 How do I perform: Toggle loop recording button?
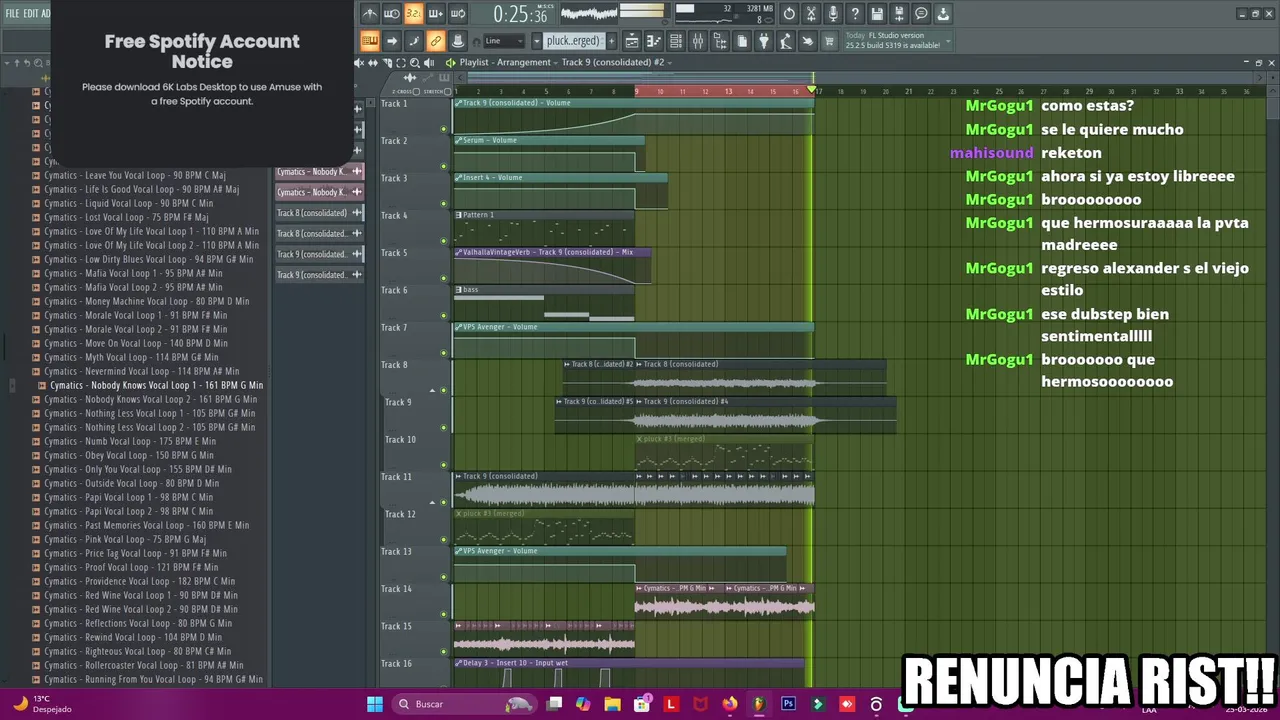(x=458, y=14)
